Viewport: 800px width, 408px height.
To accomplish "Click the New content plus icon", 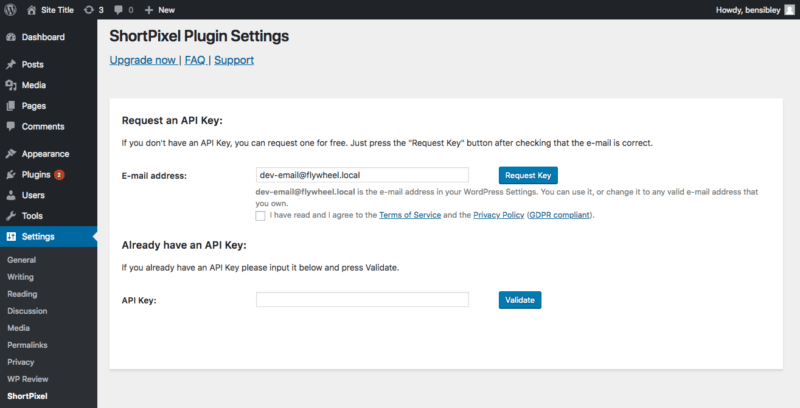I will pos(149,9).
